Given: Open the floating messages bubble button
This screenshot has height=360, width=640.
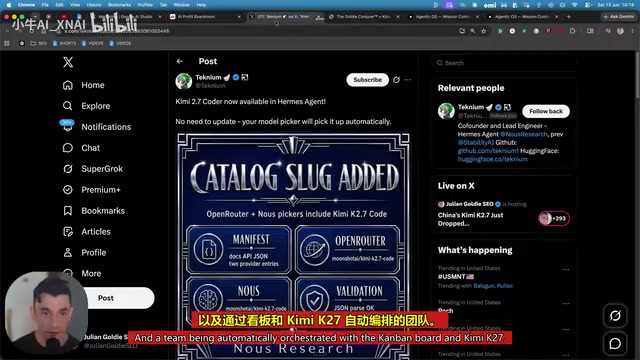Looking at the screenshot, I should tap(615, 344).
